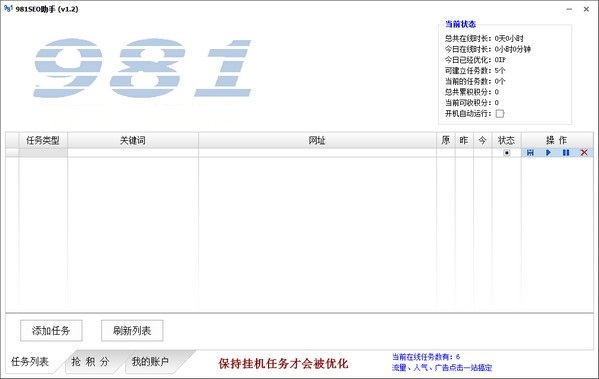The image size is (599, 379).
Task: Click the 状态 column header
Action: tap(507, 140)
